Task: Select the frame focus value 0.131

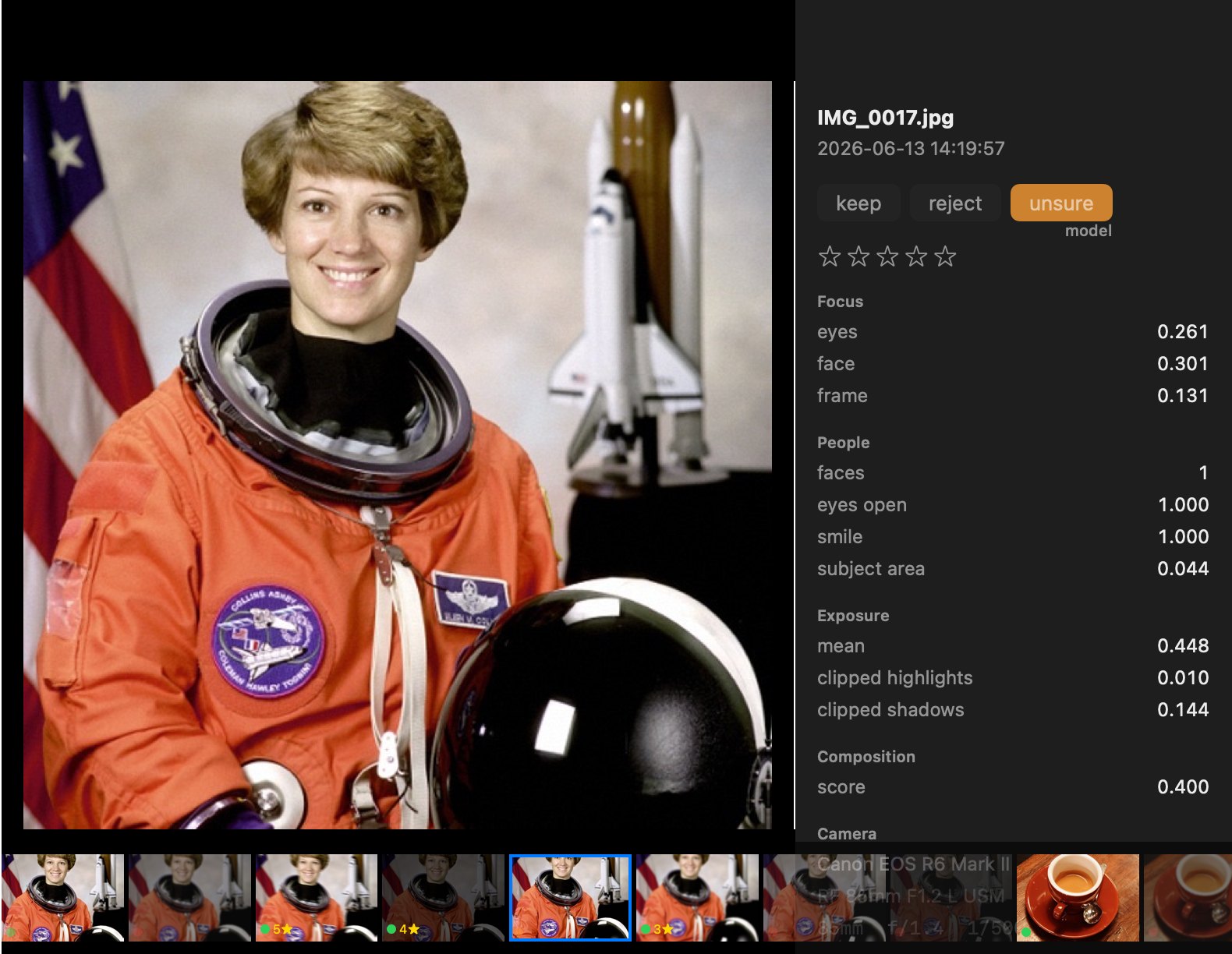Action: 1182,395
